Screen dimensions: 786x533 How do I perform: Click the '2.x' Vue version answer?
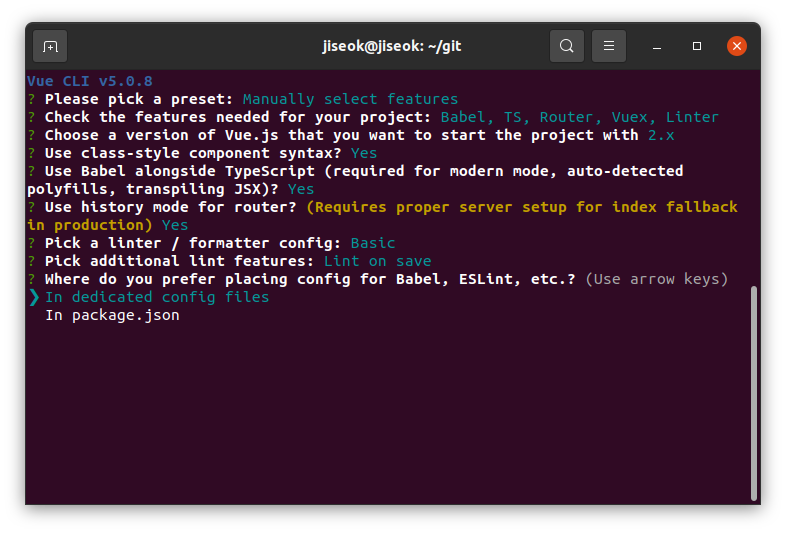tap(661, 135)
